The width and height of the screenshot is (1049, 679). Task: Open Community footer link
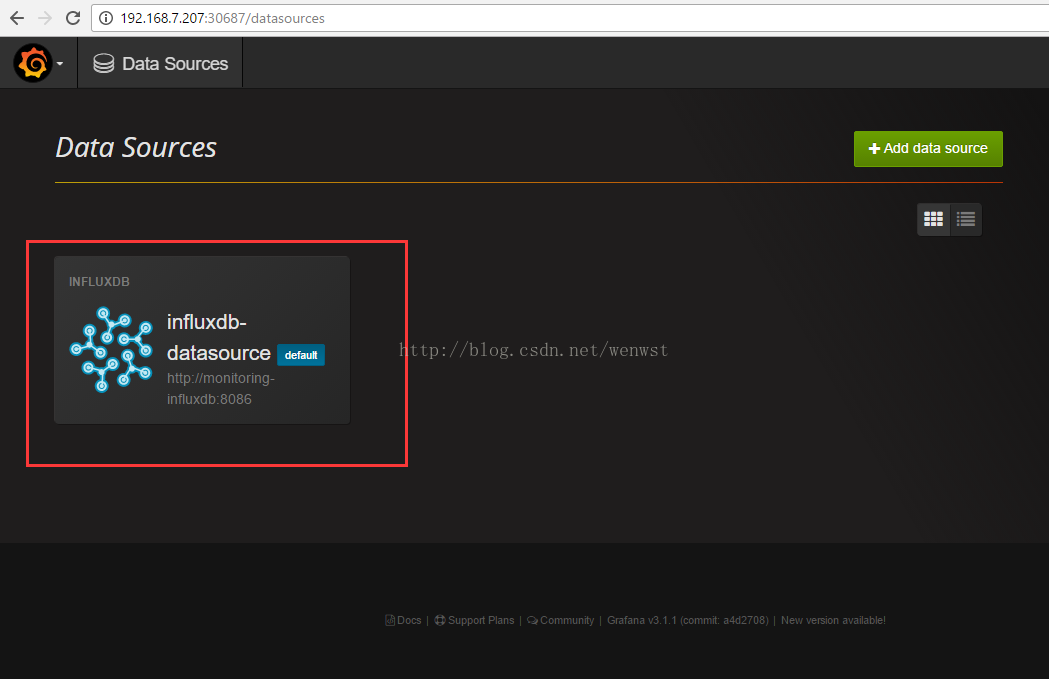coord(561,620)
